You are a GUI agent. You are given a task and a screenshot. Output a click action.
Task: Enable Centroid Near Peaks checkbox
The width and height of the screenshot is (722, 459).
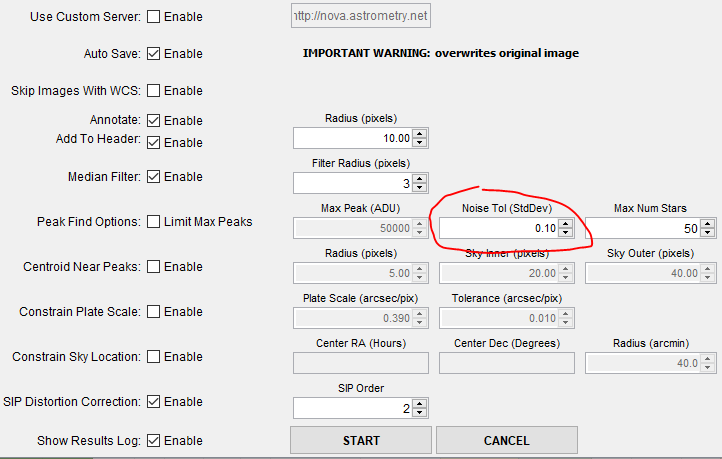tap(153, 267)
